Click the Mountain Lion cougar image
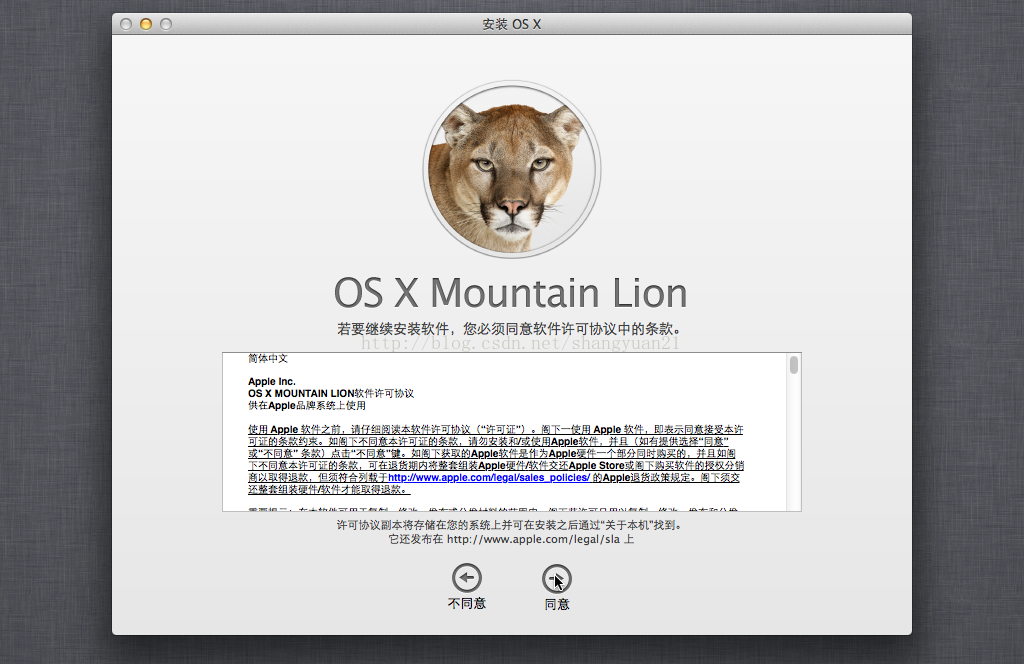 511,170
